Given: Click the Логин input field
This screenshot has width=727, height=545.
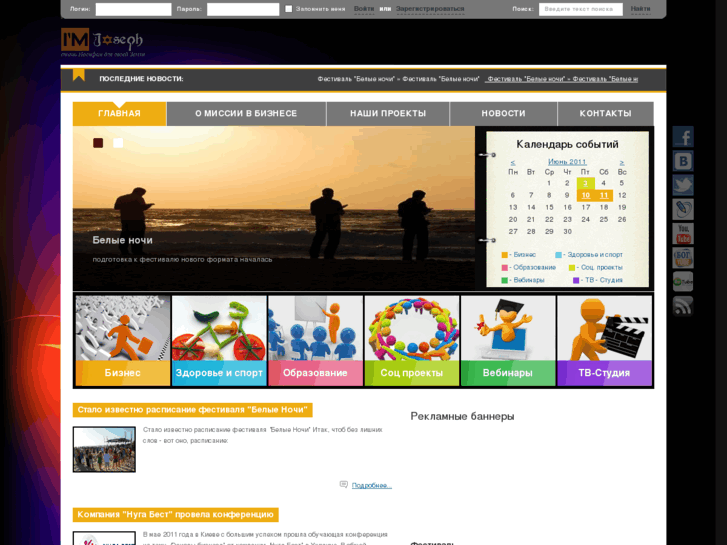Looking at the screenshot, I should tap(134, 9).
